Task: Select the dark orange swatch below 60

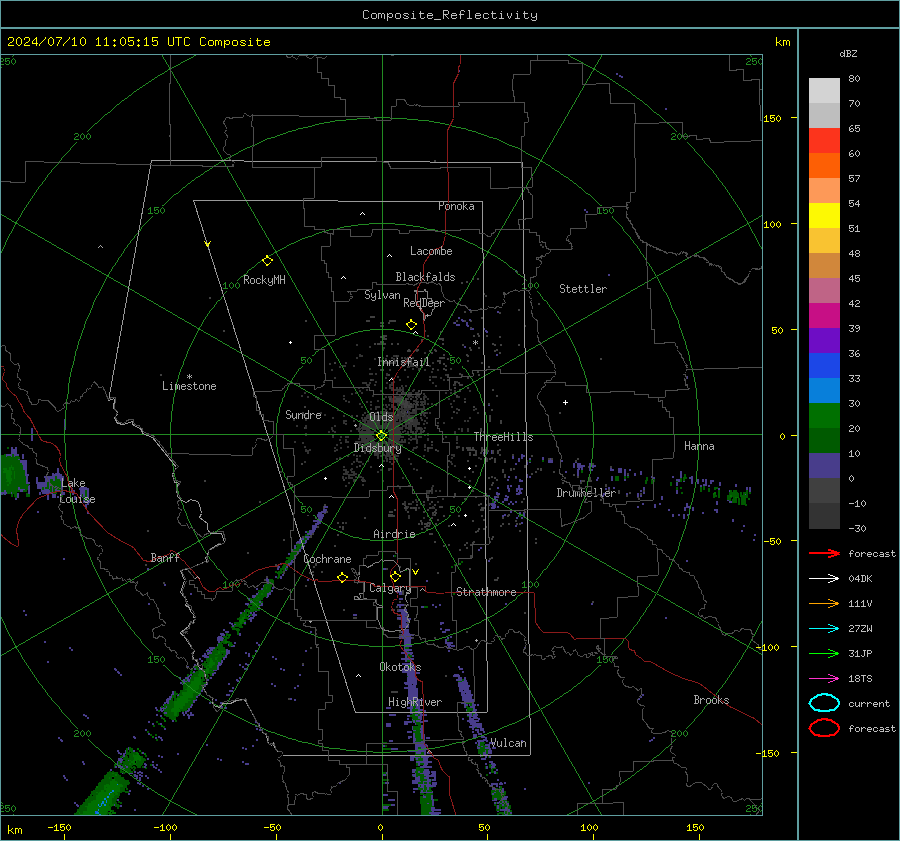Action: (x=824, y=166)
